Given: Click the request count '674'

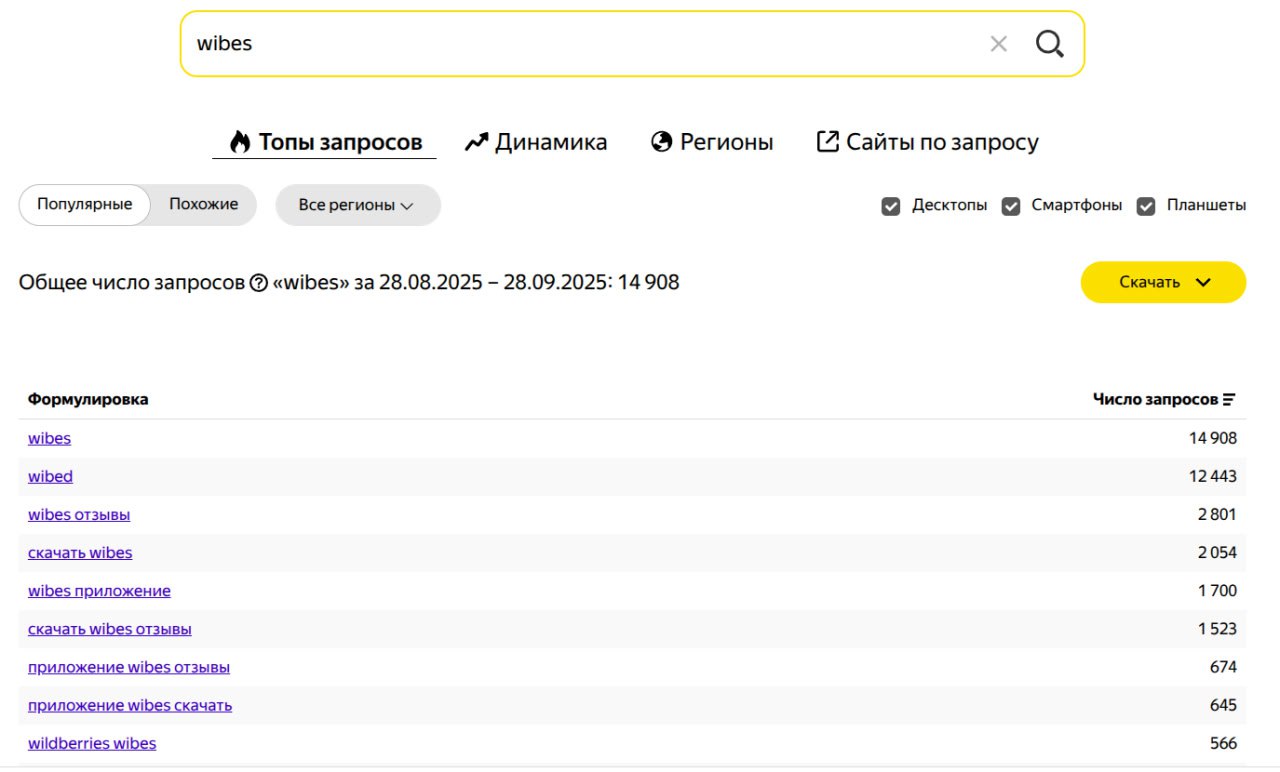Looking at the screenshot, I should [x=1223, y=667].
